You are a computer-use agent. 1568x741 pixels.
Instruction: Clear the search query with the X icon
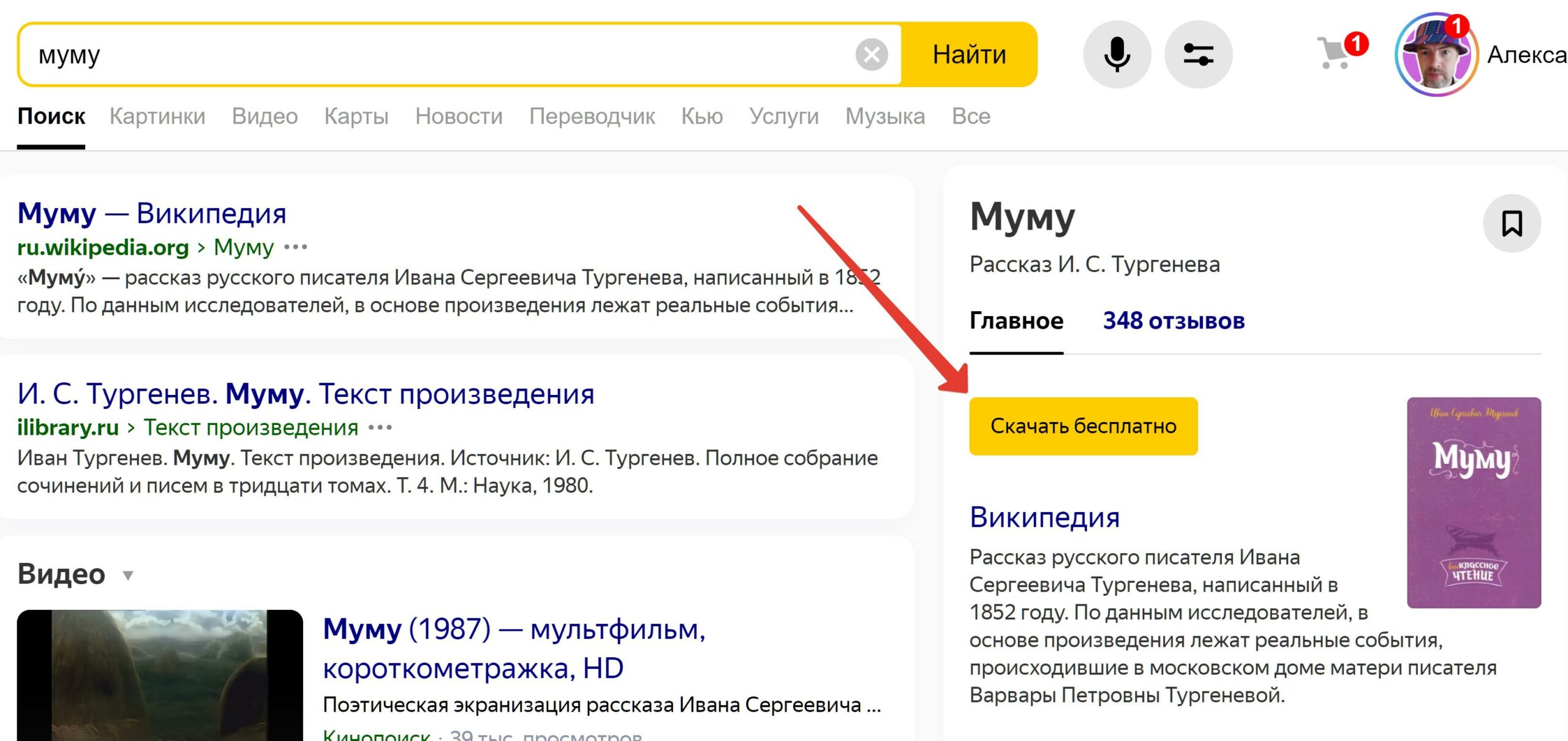click(x=872, y=55)
